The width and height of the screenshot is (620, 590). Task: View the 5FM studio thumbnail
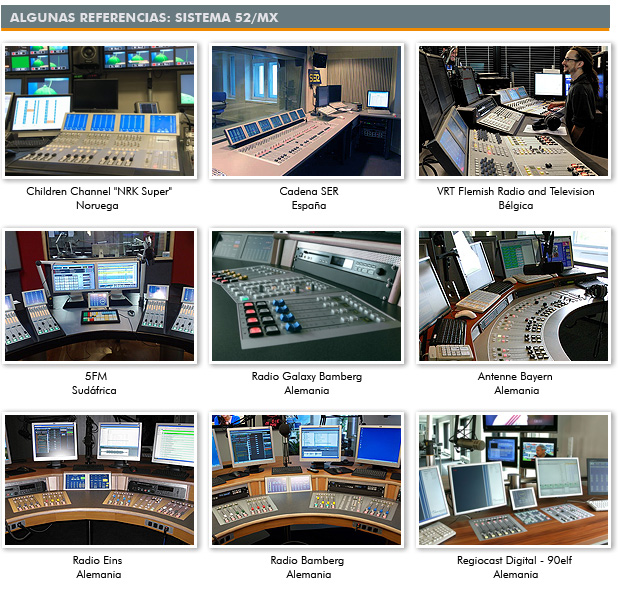pyautogui.click(x=100, y=296)
